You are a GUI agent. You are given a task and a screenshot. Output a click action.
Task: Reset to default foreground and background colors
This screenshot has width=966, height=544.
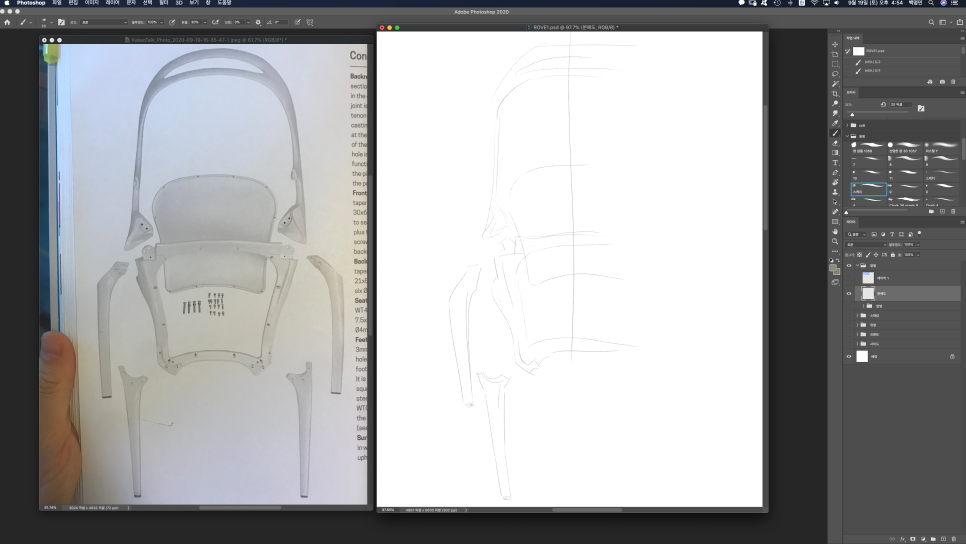(x=831, y=261)
